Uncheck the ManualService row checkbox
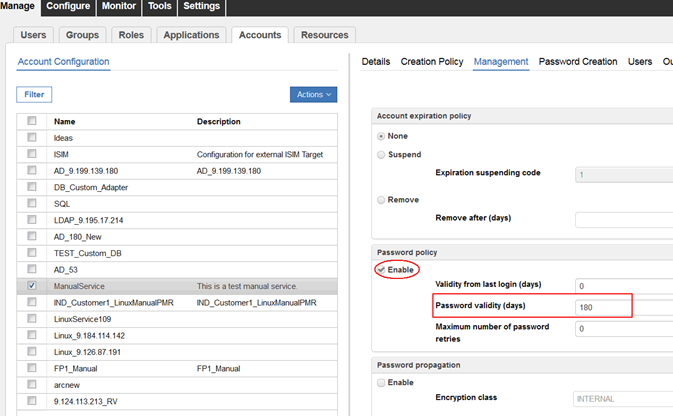The image size is (673, 416). coord(32,285)
